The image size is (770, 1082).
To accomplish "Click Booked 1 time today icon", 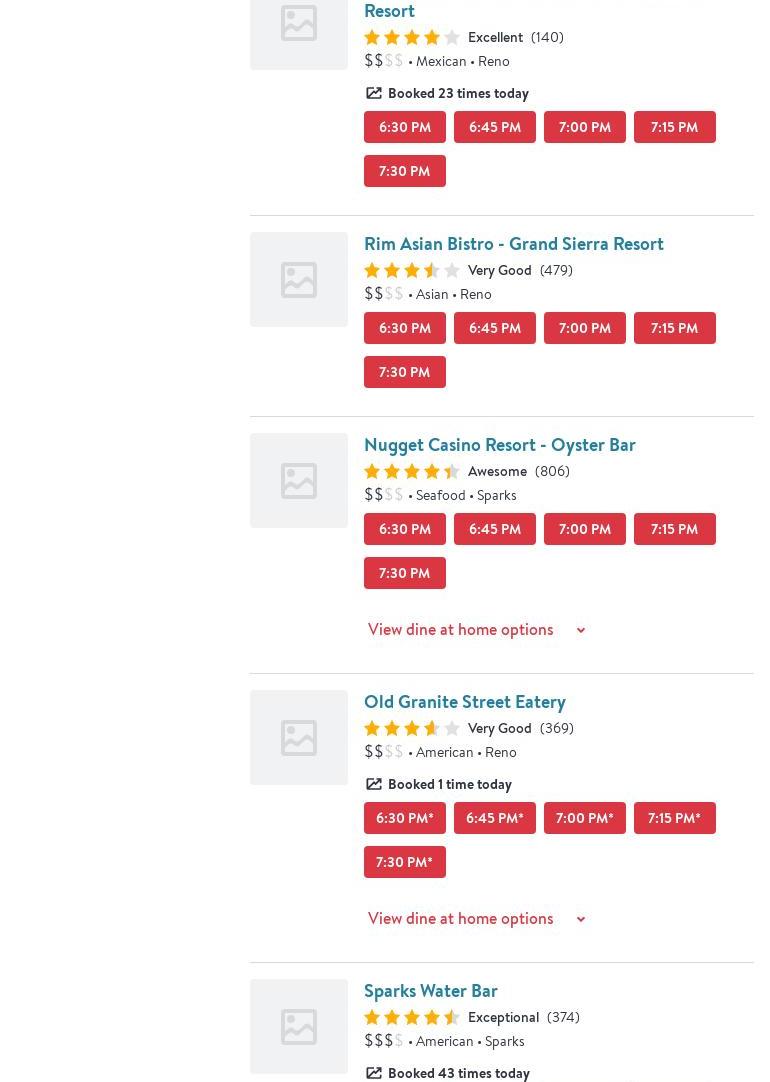I will (x=374, y=784).
